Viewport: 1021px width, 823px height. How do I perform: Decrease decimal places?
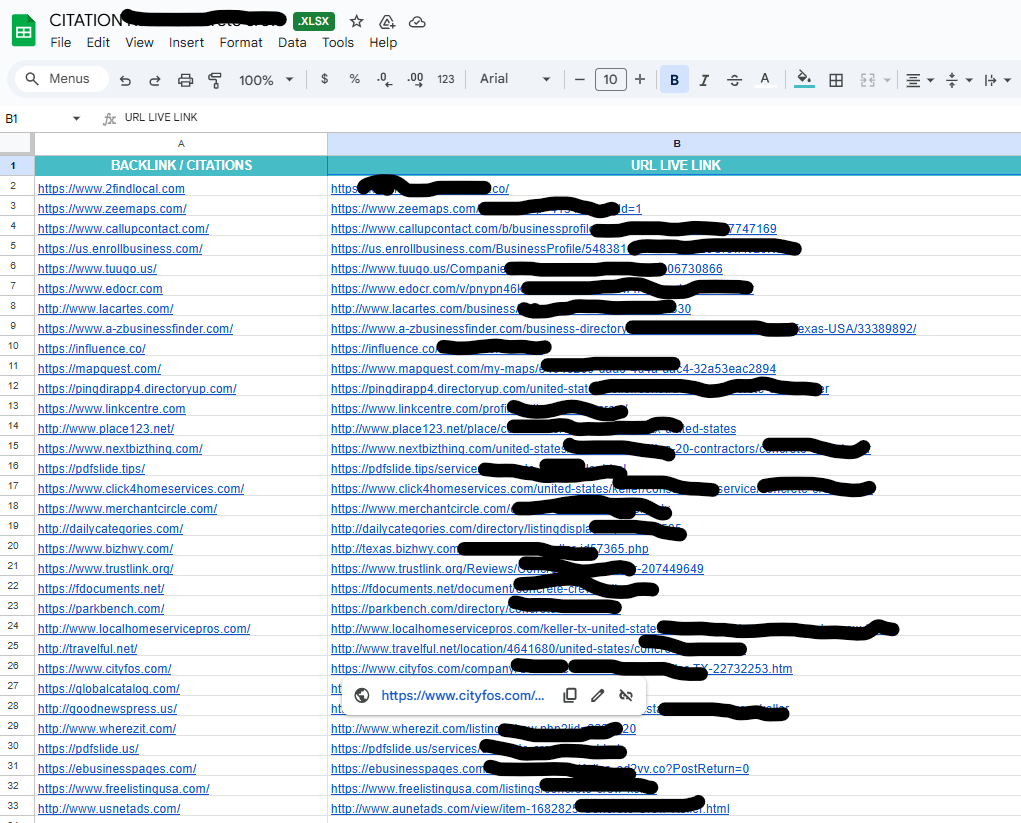(385, 79)
